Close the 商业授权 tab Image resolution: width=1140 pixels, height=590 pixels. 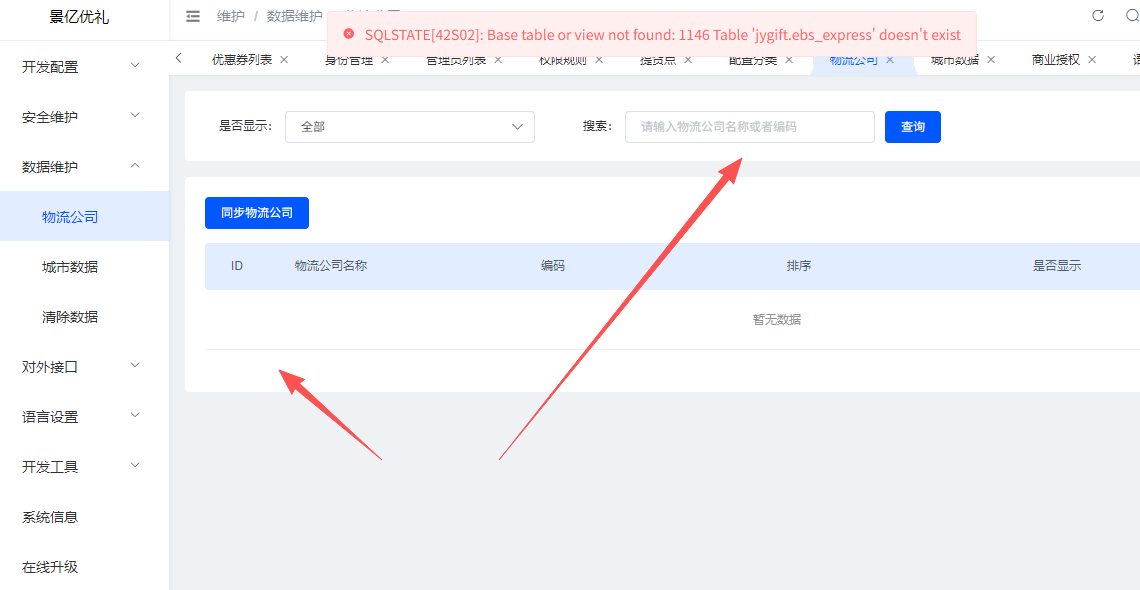point(1092,60)
